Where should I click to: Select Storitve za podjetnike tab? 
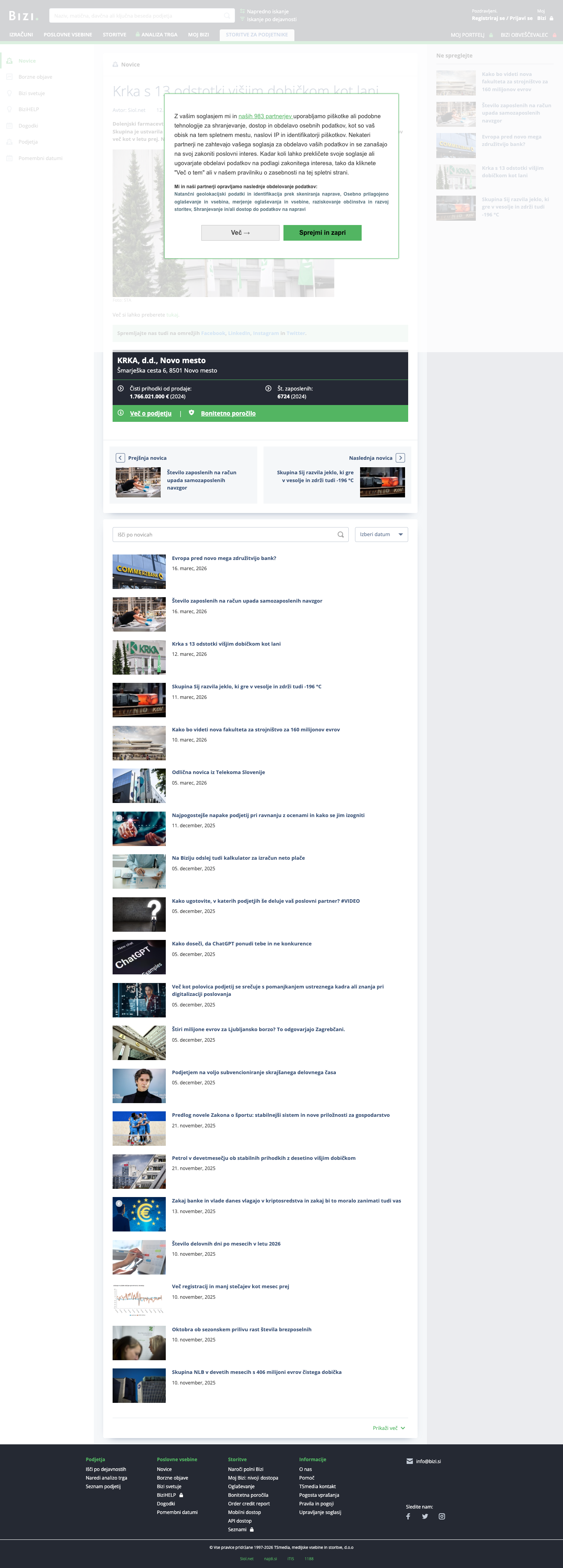pos(256,35)
